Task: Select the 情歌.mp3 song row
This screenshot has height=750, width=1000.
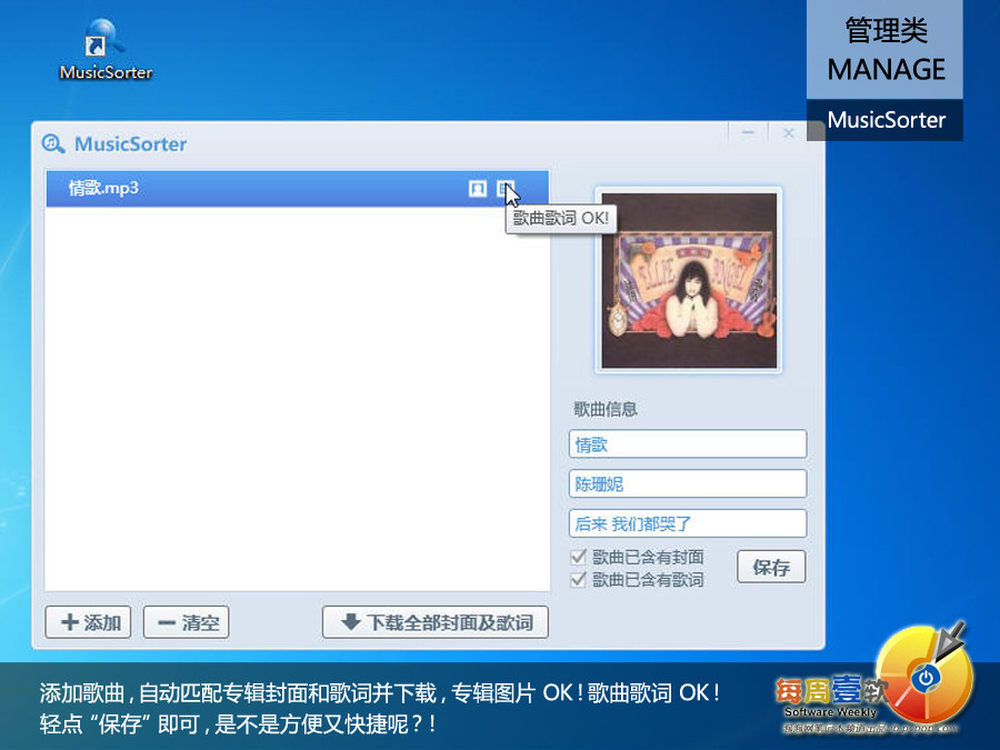Action: click(x=297, y=188)
